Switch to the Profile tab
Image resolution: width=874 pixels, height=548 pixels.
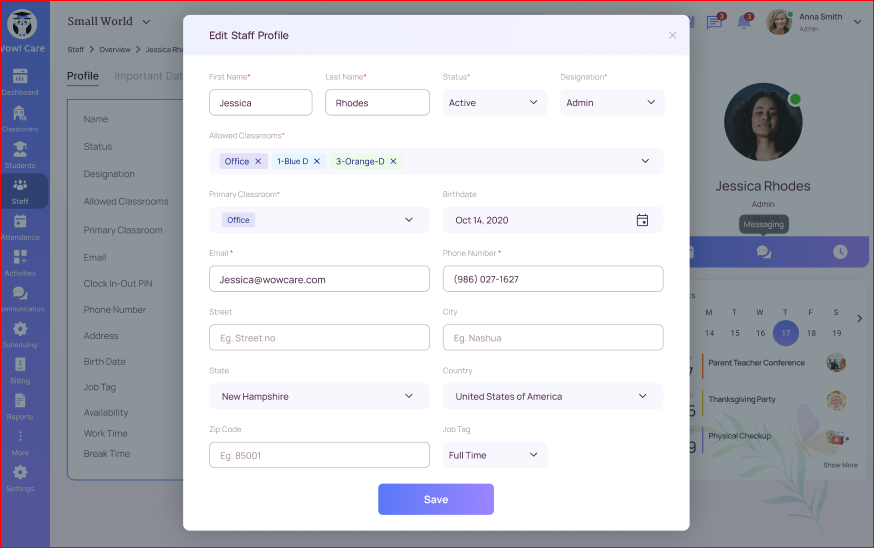(83, 76)
